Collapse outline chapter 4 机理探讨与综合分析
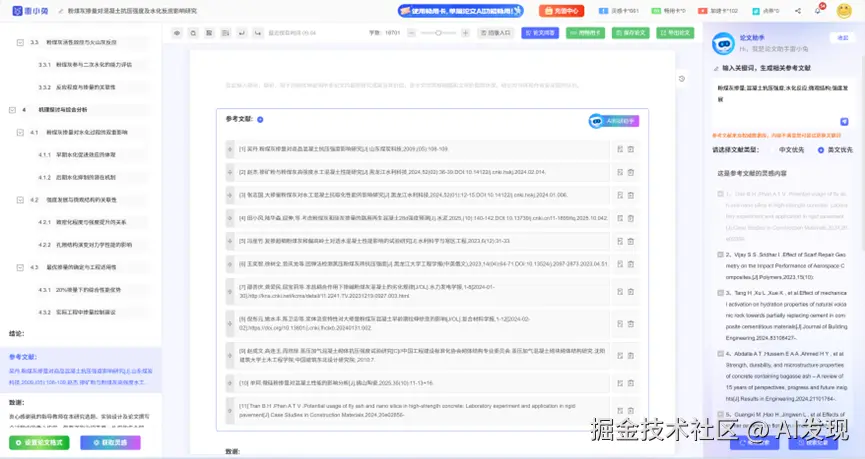The image size is (865, 459). [x=12, y=110]
